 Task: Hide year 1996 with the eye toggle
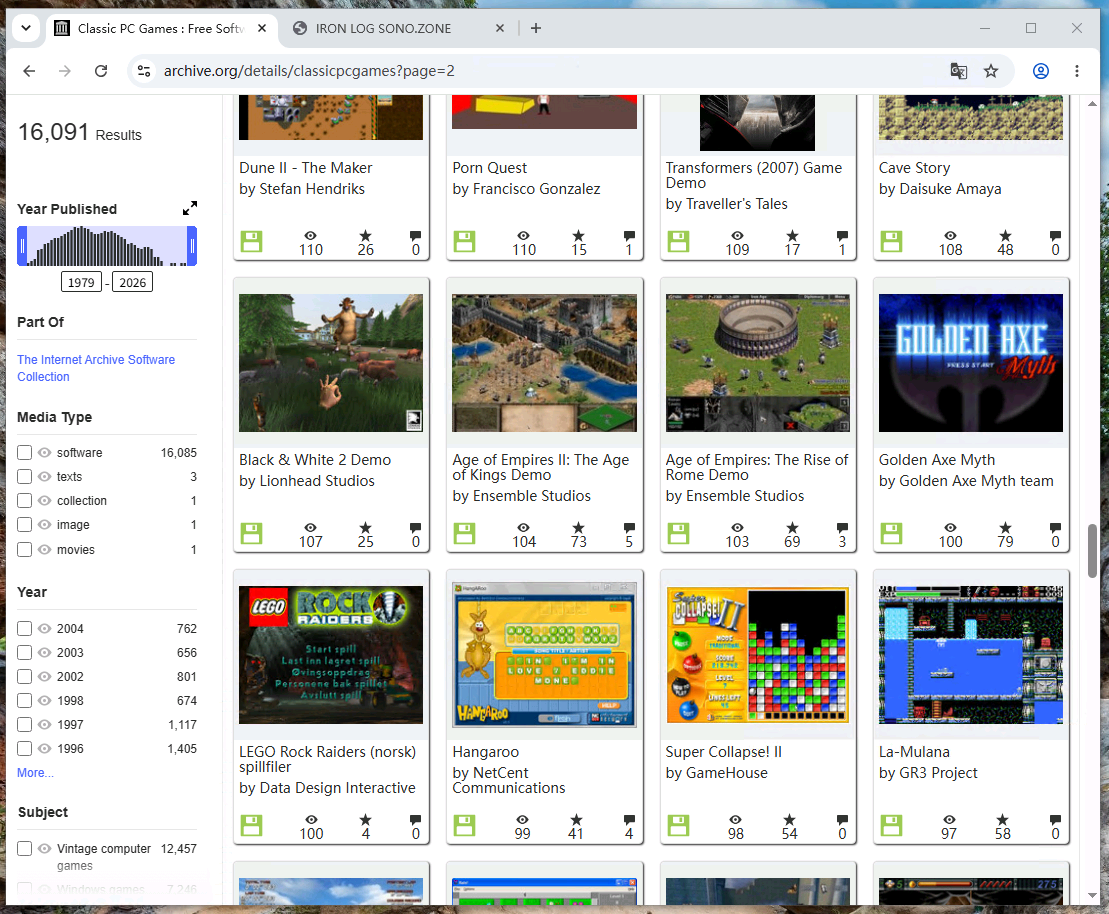(45, 749)
